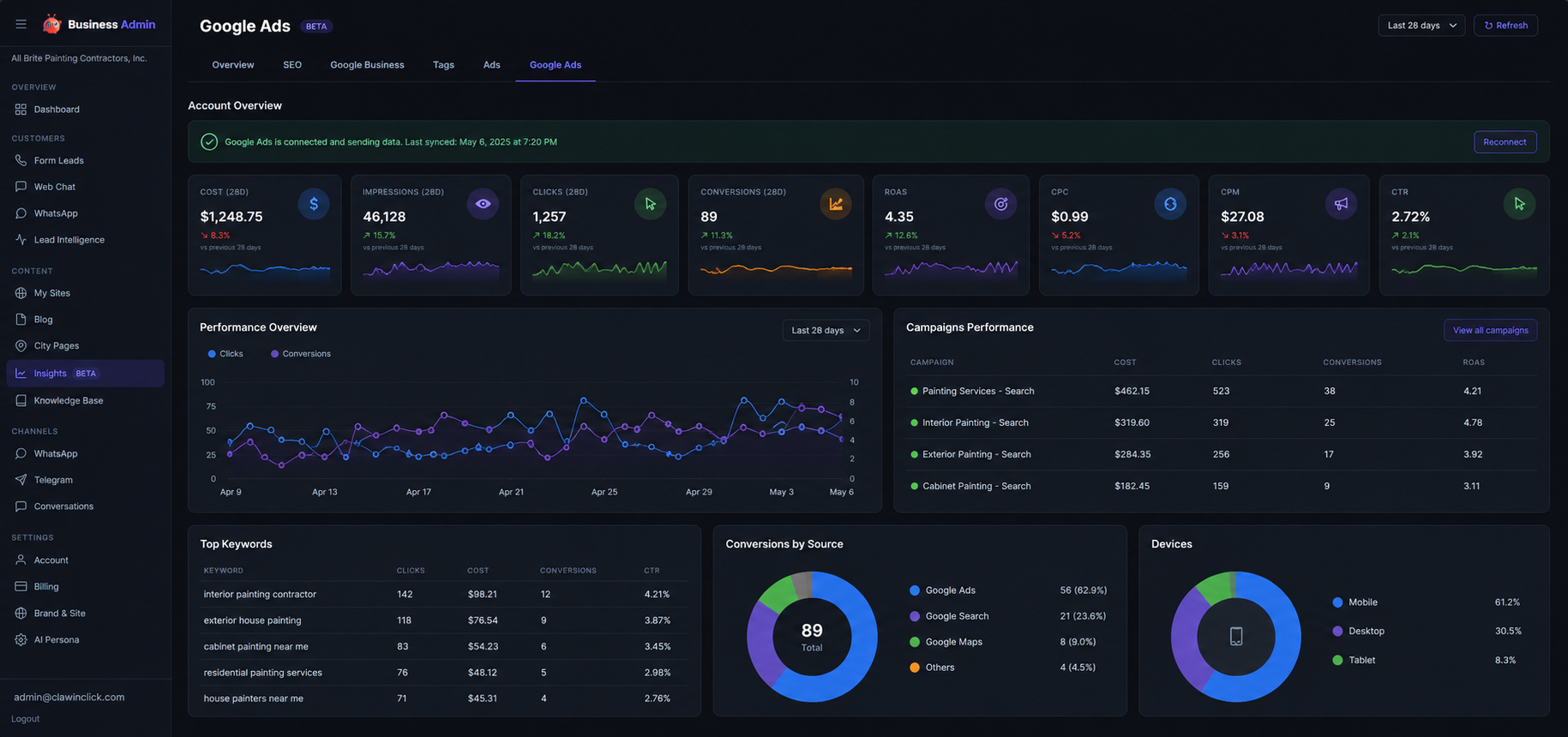Click the dollar icon on Cost card
The width and height of the screenshot is (1568, 737).
pos(314,204)
